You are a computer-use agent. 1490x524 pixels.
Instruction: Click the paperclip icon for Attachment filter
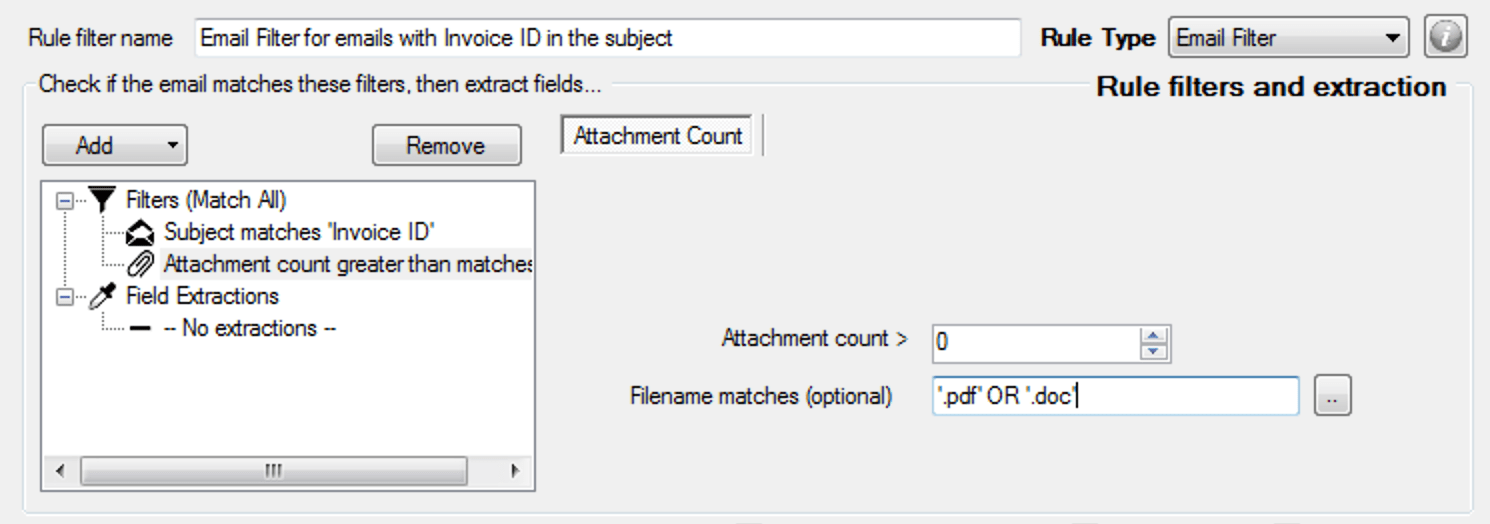tap(143, 264)
